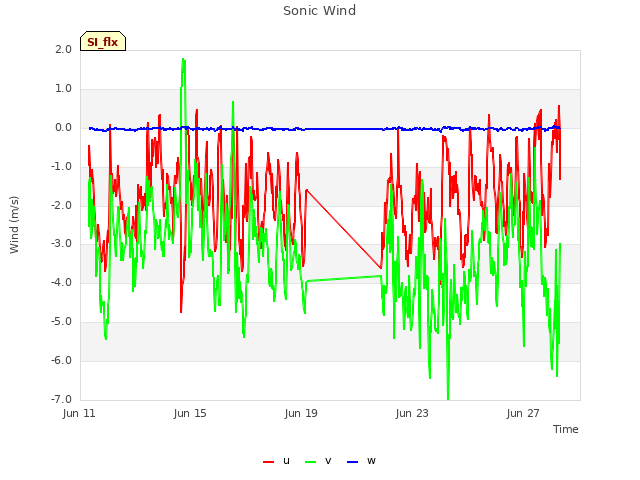Click the green v minimum near -7.0
Screen dimensions: 640x480
[448, 398]
